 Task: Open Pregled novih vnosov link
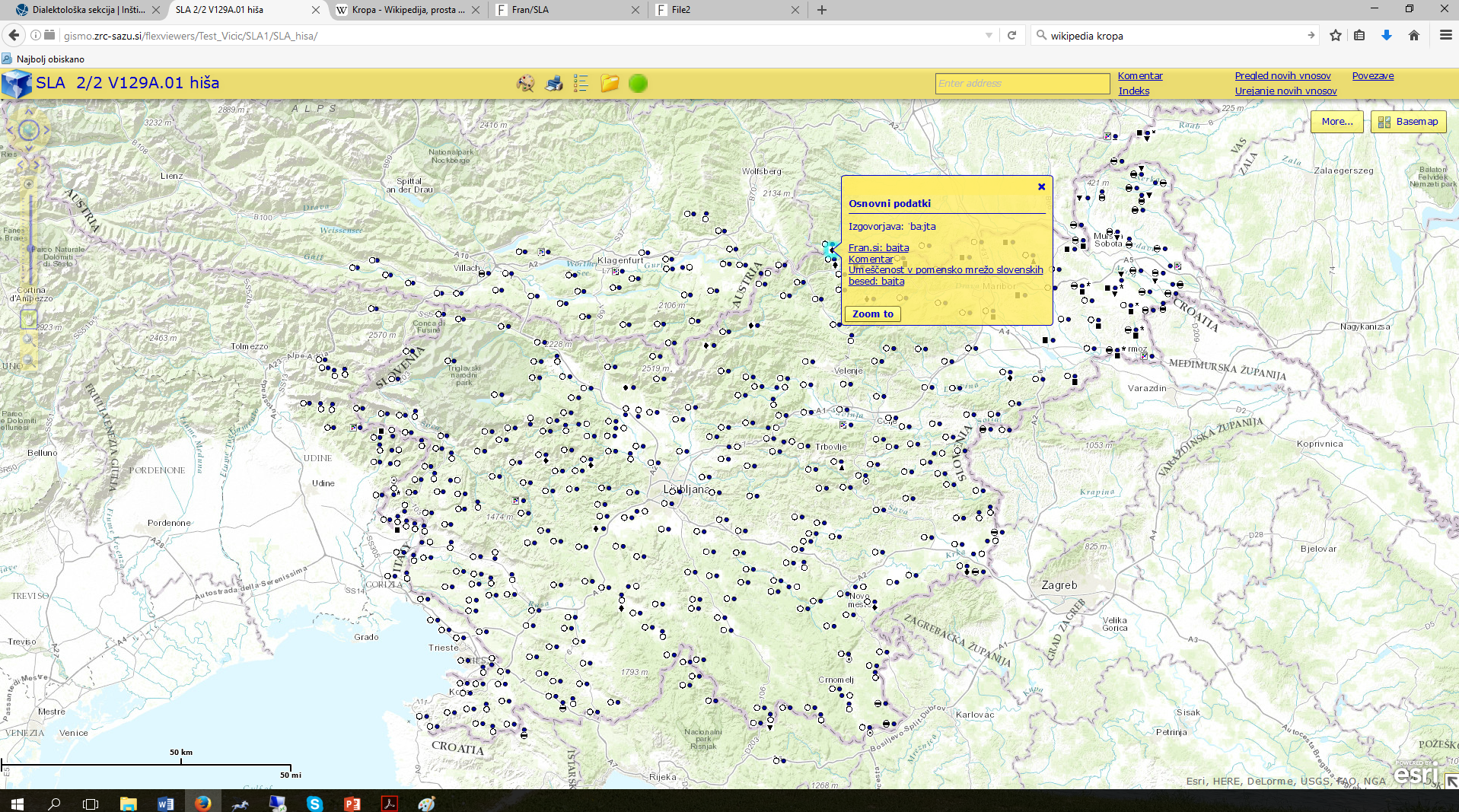point(1283,76)
